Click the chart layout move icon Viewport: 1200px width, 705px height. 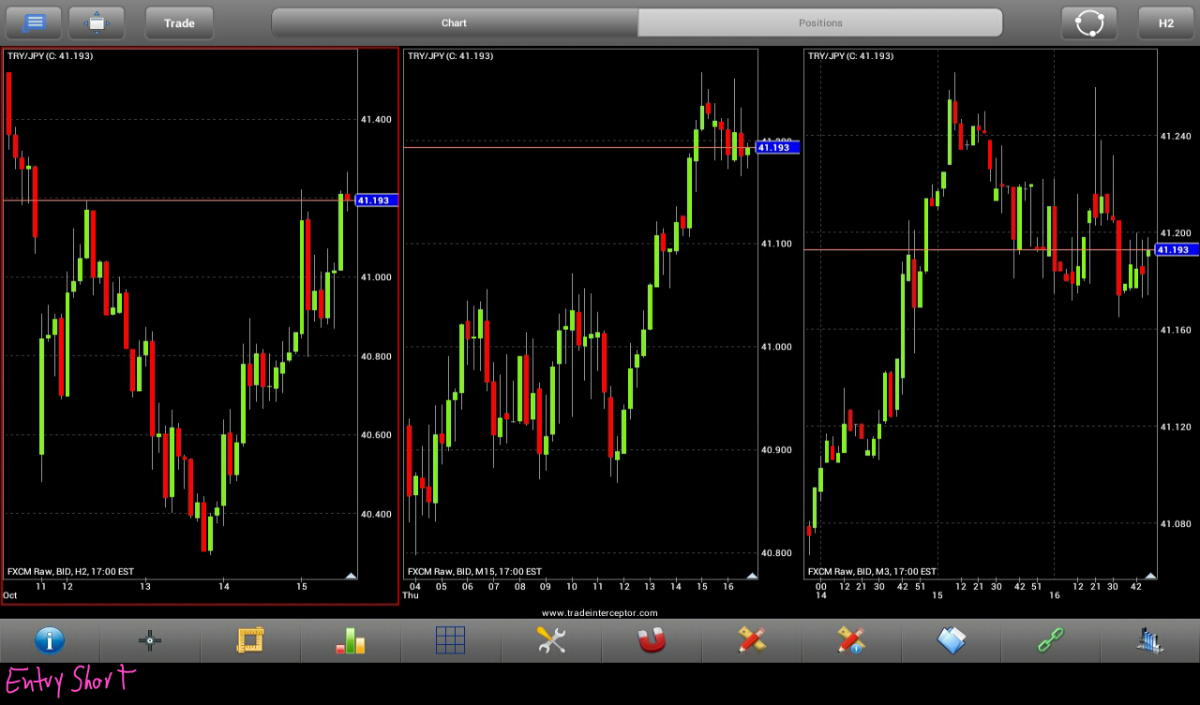coord(96,22)
